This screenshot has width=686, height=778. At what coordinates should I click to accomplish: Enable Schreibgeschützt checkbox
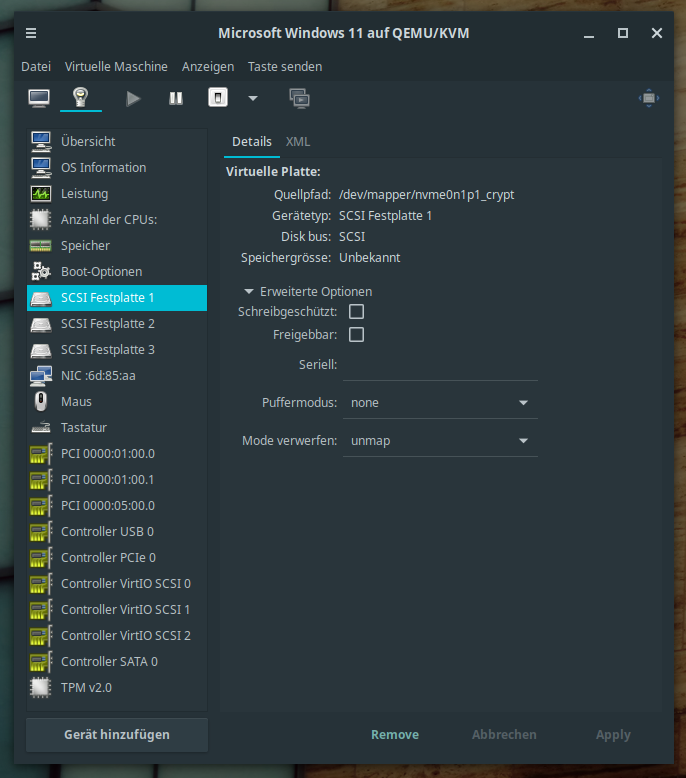tap(356, 312)
